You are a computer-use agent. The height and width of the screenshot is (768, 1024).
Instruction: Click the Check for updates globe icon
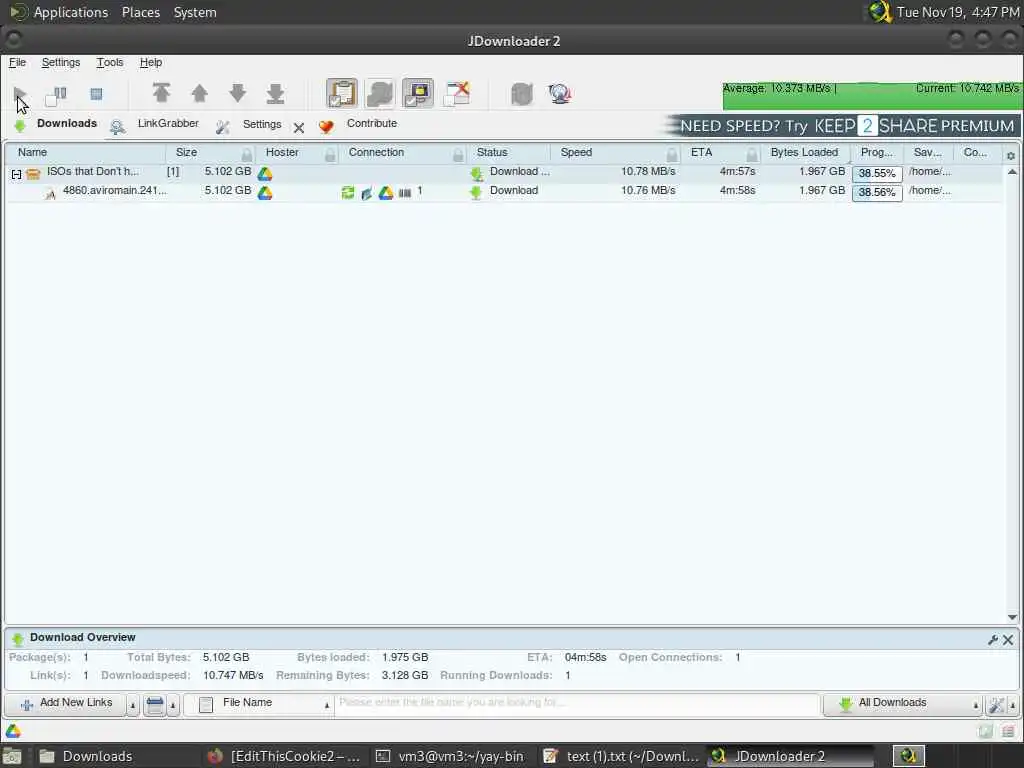coord(560,94)
